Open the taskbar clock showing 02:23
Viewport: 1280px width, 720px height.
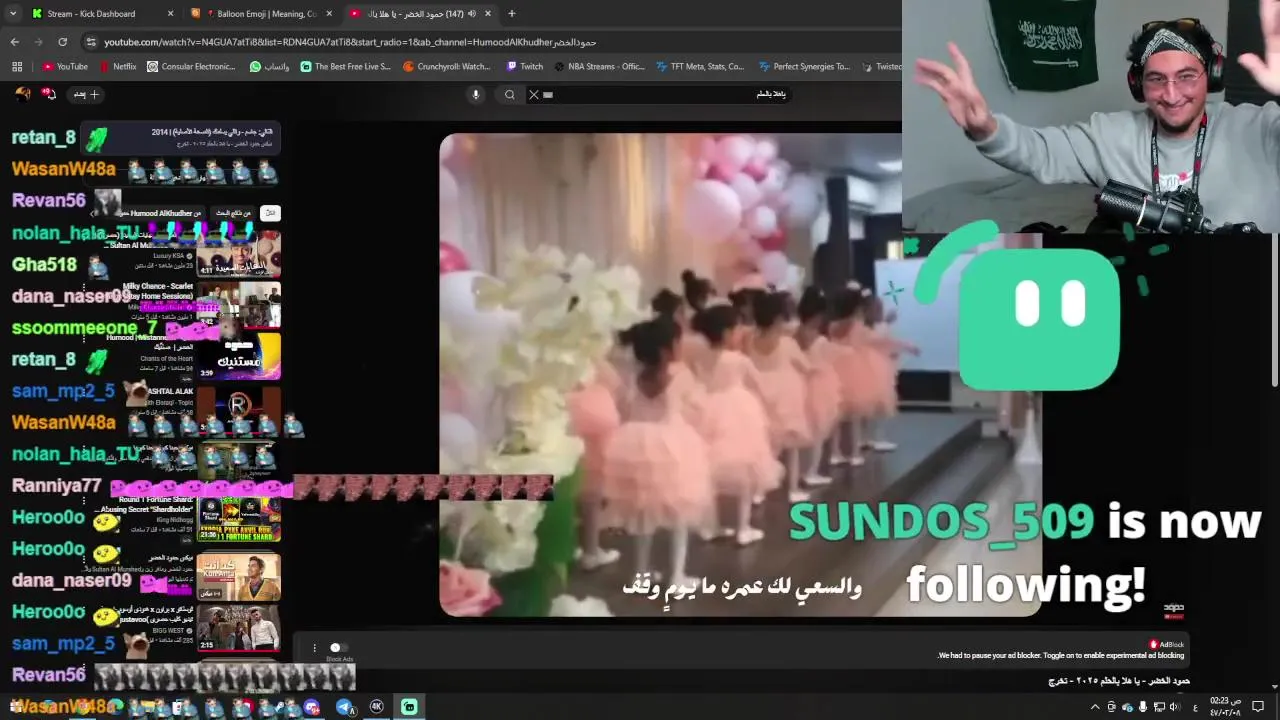[x=1225, y=707]
